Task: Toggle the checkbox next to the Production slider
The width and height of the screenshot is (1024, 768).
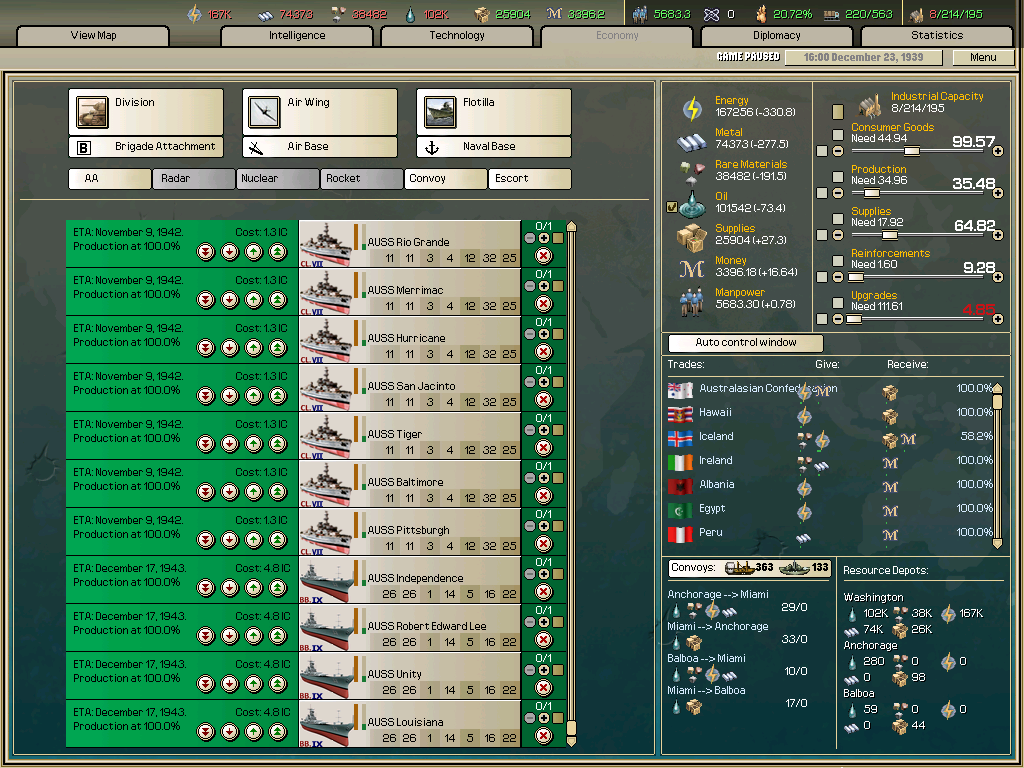Action: point(837,178)
